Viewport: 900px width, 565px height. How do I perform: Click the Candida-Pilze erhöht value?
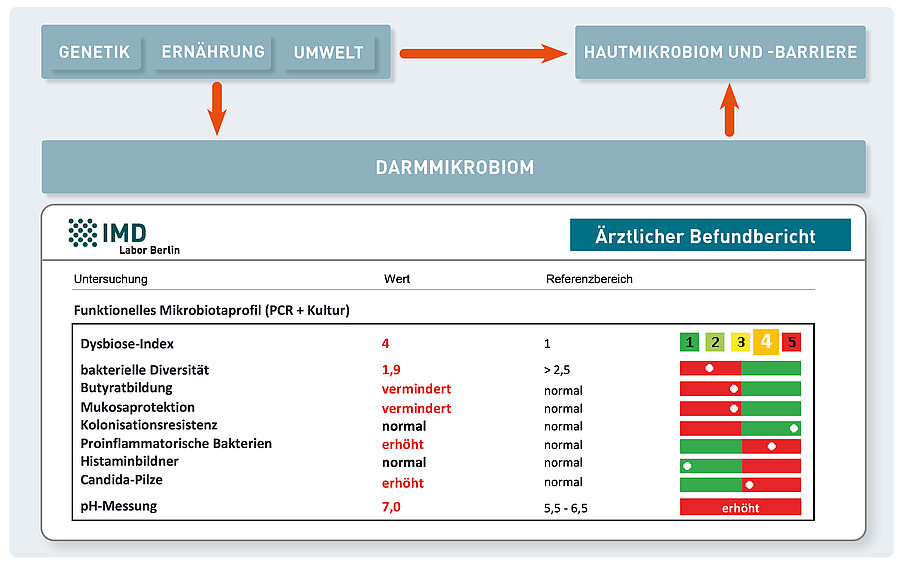click(x=402, y=483)
